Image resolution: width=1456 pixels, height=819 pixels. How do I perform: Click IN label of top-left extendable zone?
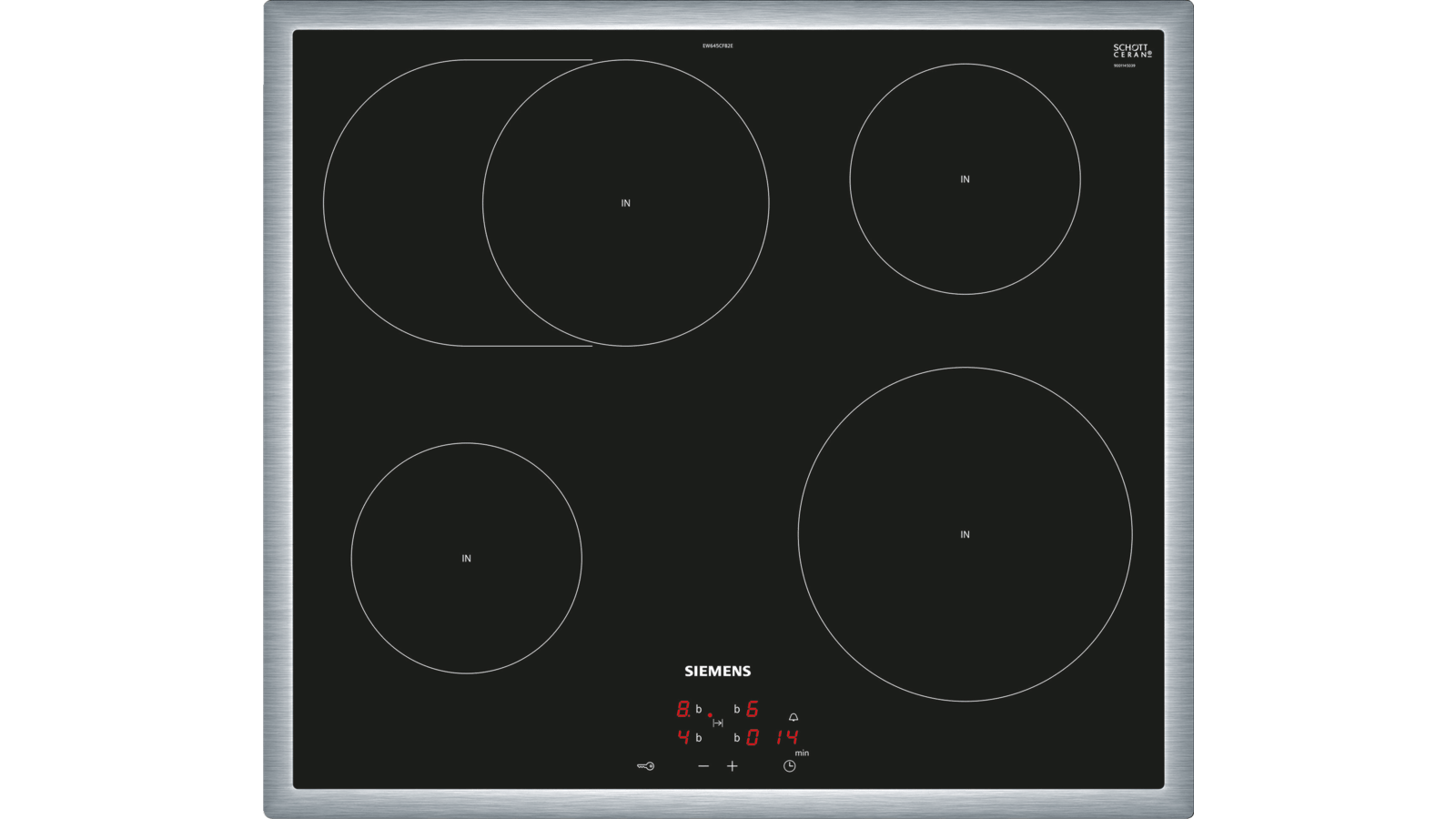tap(625, 204)
